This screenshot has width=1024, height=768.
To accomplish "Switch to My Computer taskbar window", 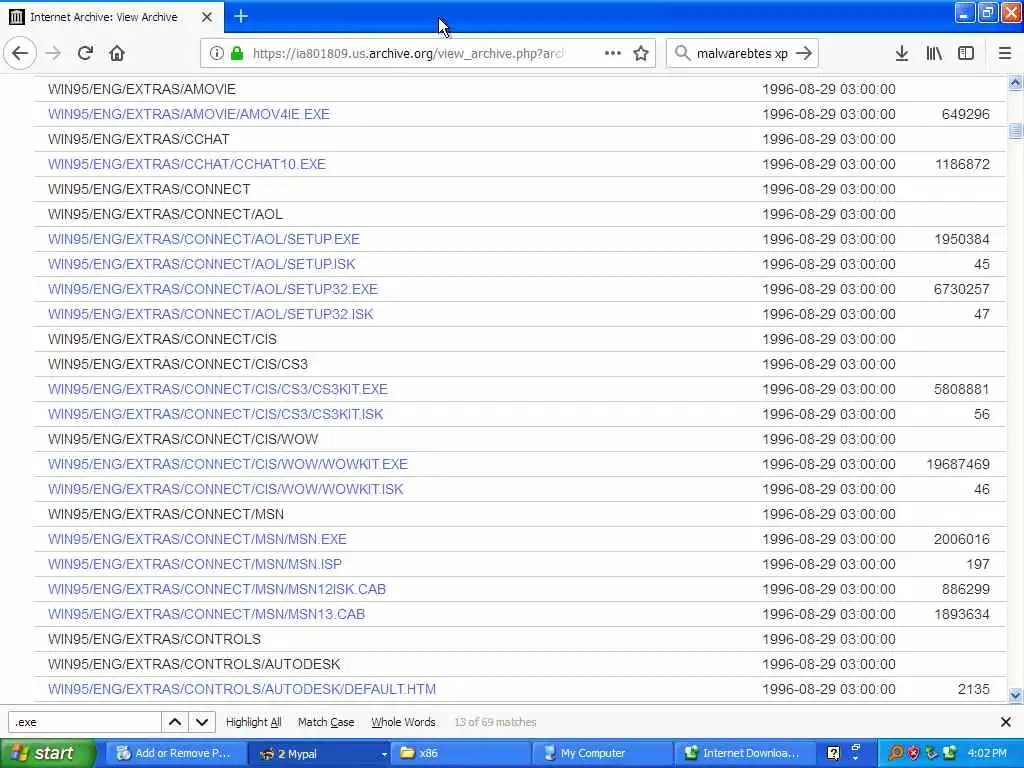I will pos(602,753).
